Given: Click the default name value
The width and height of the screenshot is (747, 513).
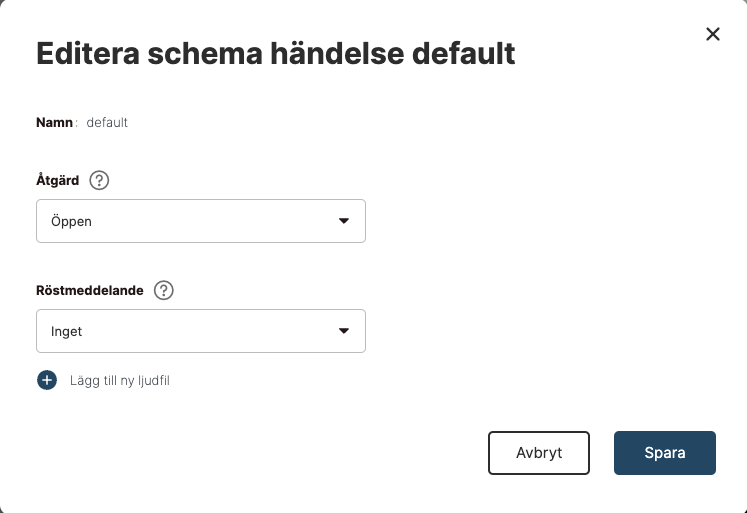Looking at the screenshot, I should [x=107, y=122].
